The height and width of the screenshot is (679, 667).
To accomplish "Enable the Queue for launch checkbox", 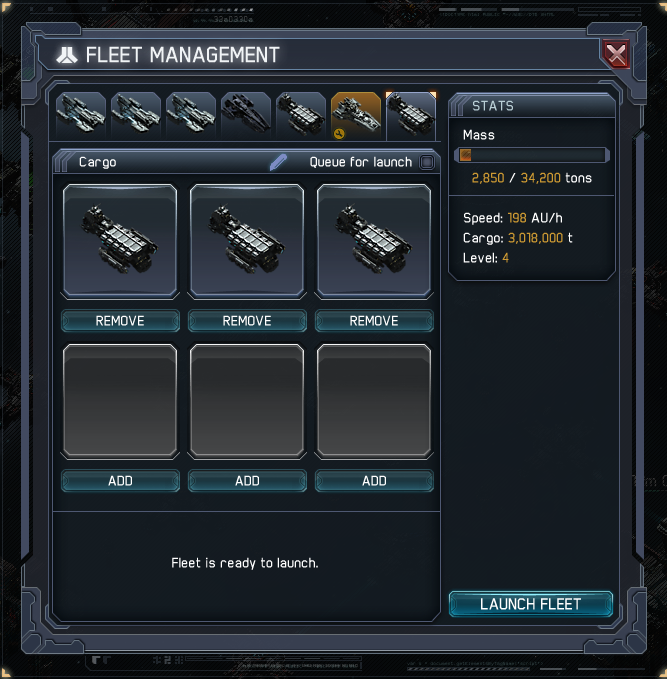I will click(427, 162).
